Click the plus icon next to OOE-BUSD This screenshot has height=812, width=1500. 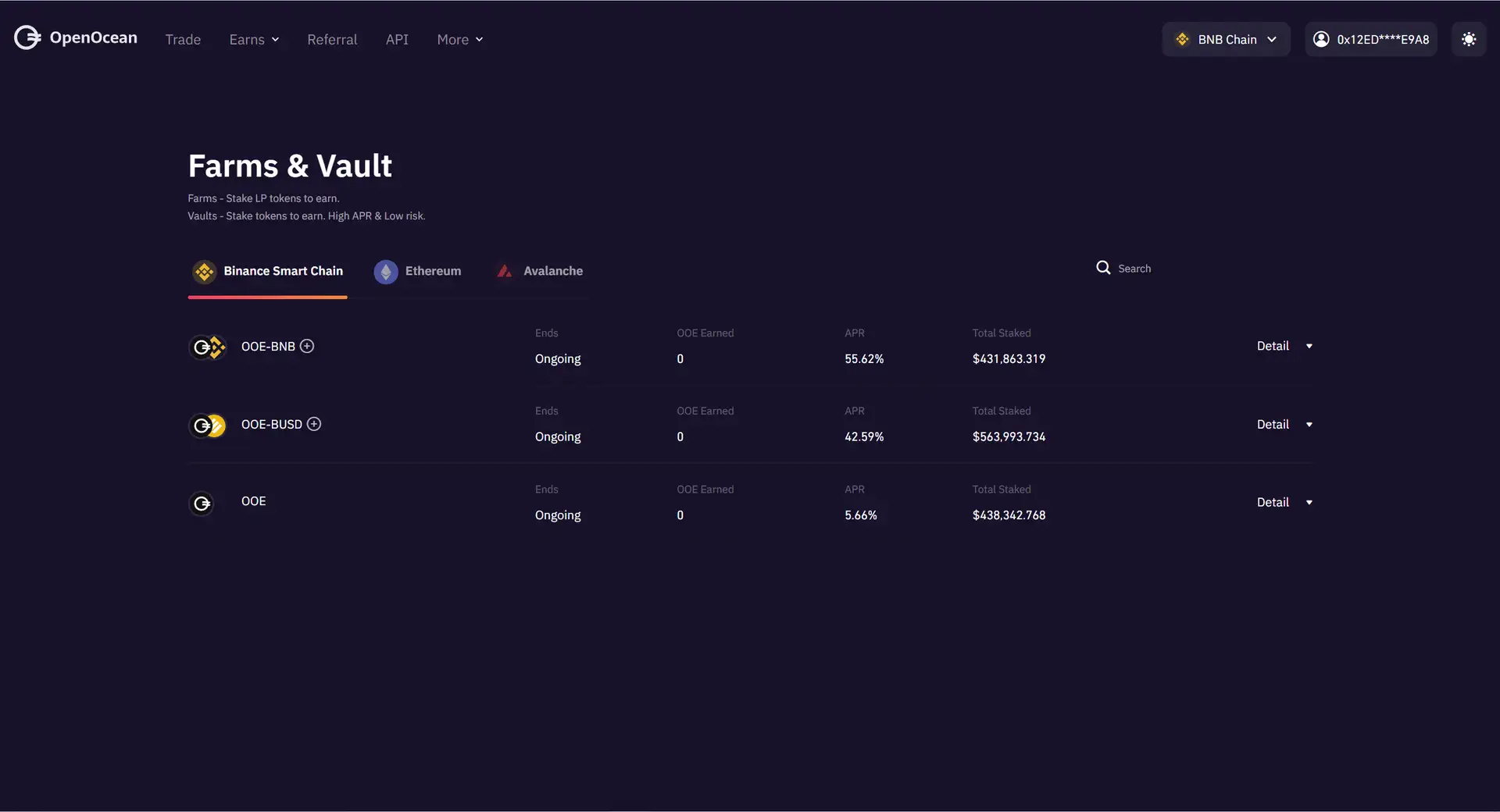314,424
